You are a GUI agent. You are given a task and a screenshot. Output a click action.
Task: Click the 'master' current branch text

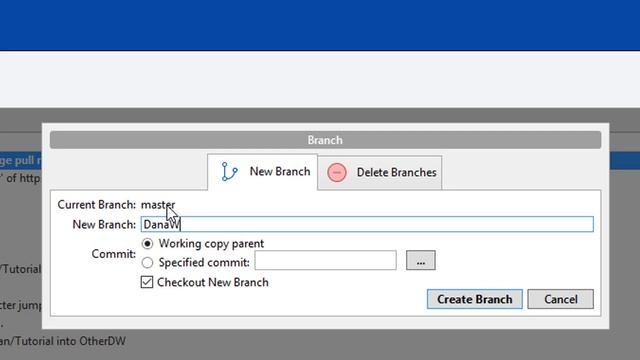(158, 204)
